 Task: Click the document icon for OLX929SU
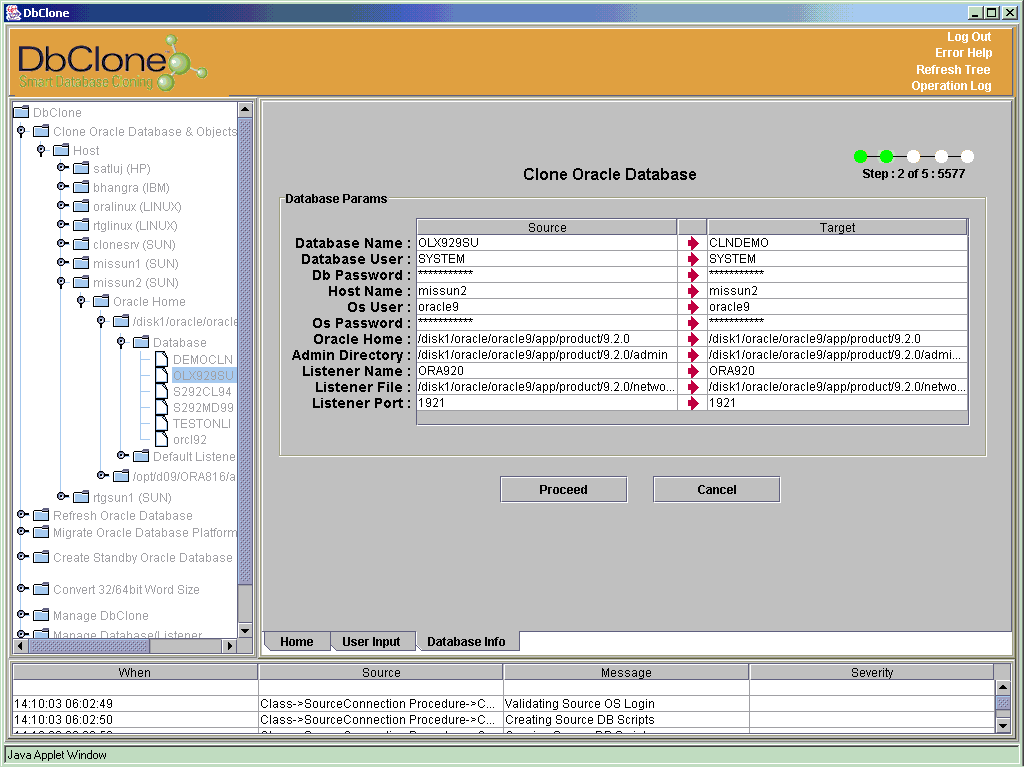pos(162,376)
